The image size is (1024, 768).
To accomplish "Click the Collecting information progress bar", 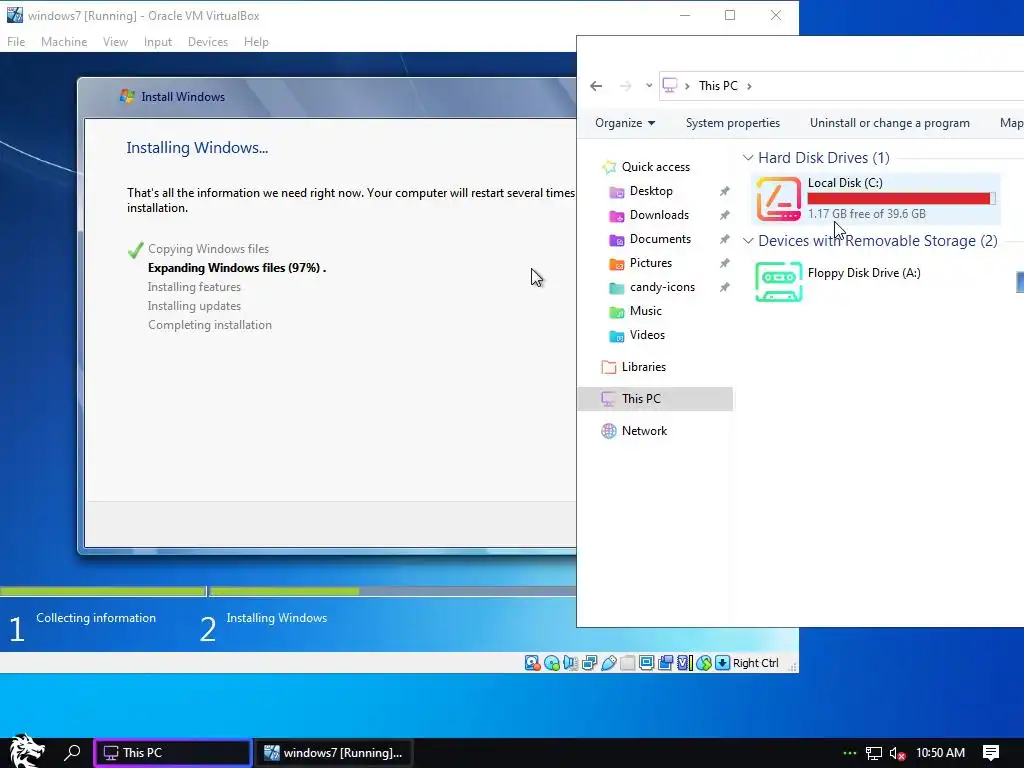I will click(x=103, y=591).
